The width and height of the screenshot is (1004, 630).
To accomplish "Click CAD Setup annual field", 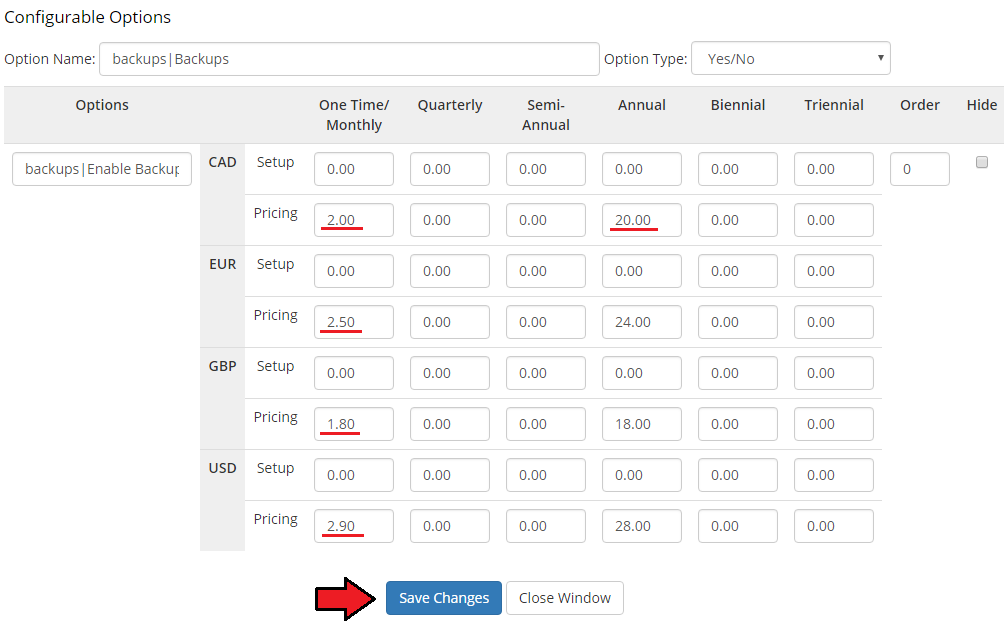I will [x=642, y=169].
